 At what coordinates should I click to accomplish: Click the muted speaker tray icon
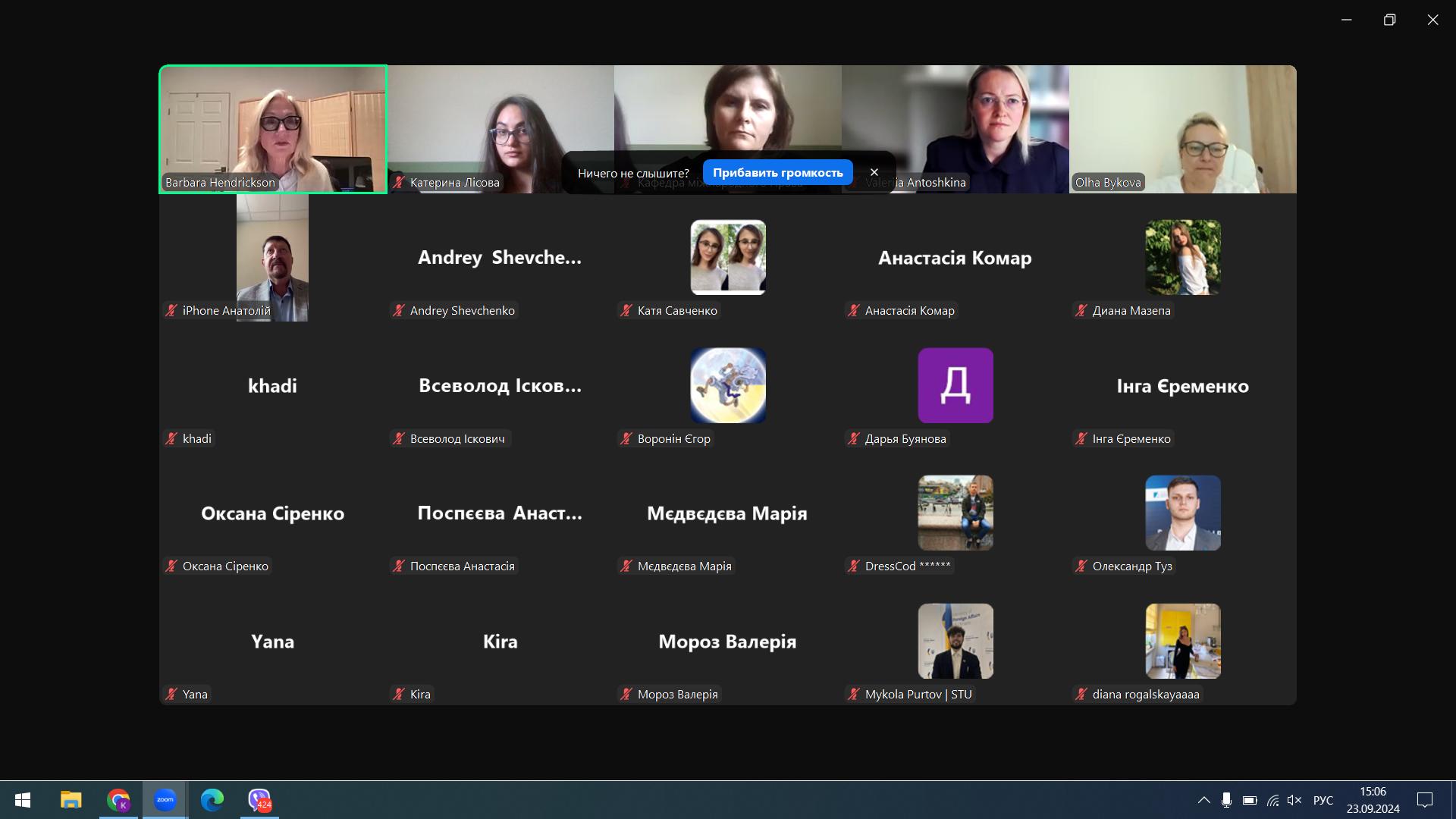coord(1294,800)
